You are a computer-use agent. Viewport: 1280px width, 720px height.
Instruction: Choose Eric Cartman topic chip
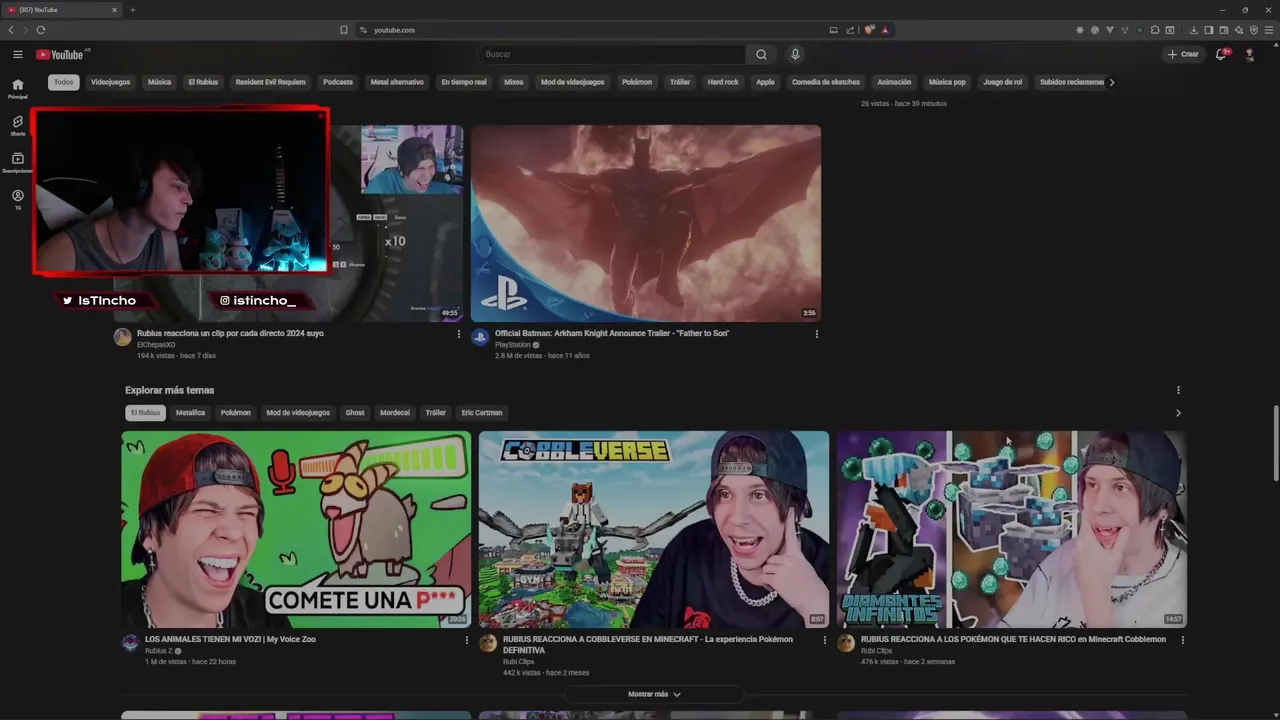tap(482, 413)
